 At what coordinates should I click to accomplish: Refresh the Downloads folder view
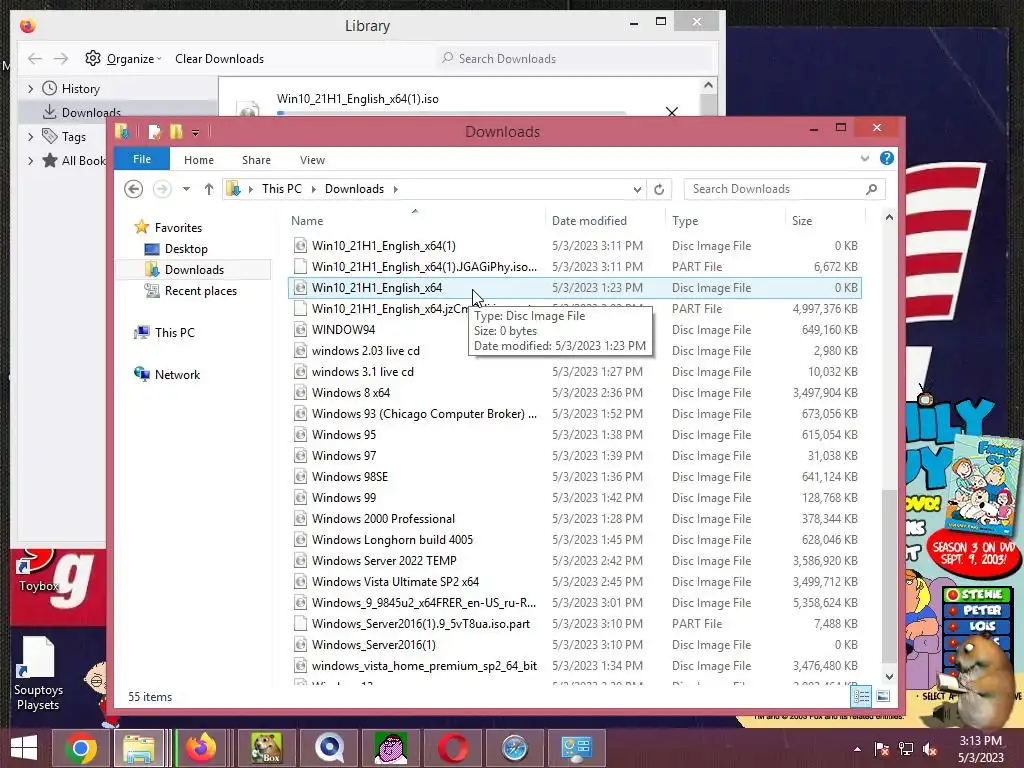point(659,189)
